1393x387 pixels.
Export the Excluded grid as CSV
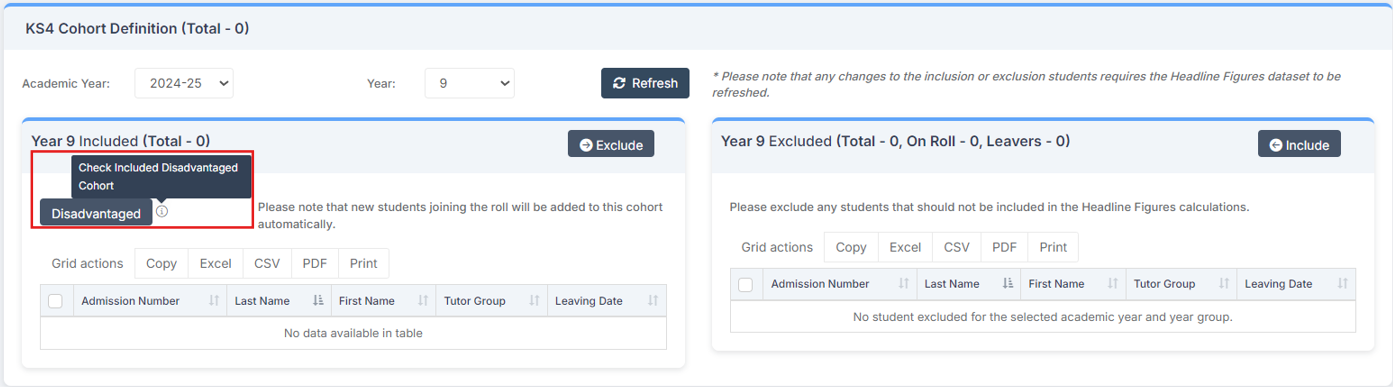click(957, 247)
